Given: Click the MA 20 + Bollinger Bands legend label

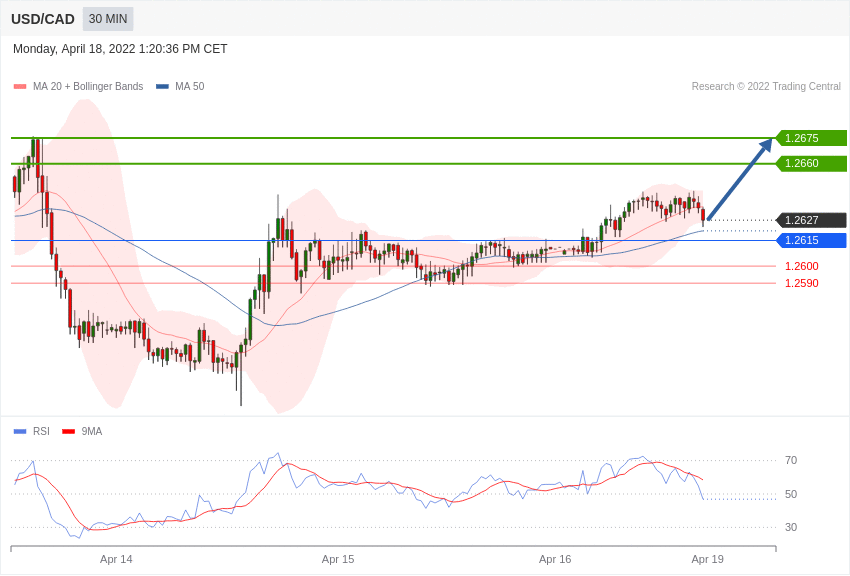Looking at the screenshot, I should (88, 86).
